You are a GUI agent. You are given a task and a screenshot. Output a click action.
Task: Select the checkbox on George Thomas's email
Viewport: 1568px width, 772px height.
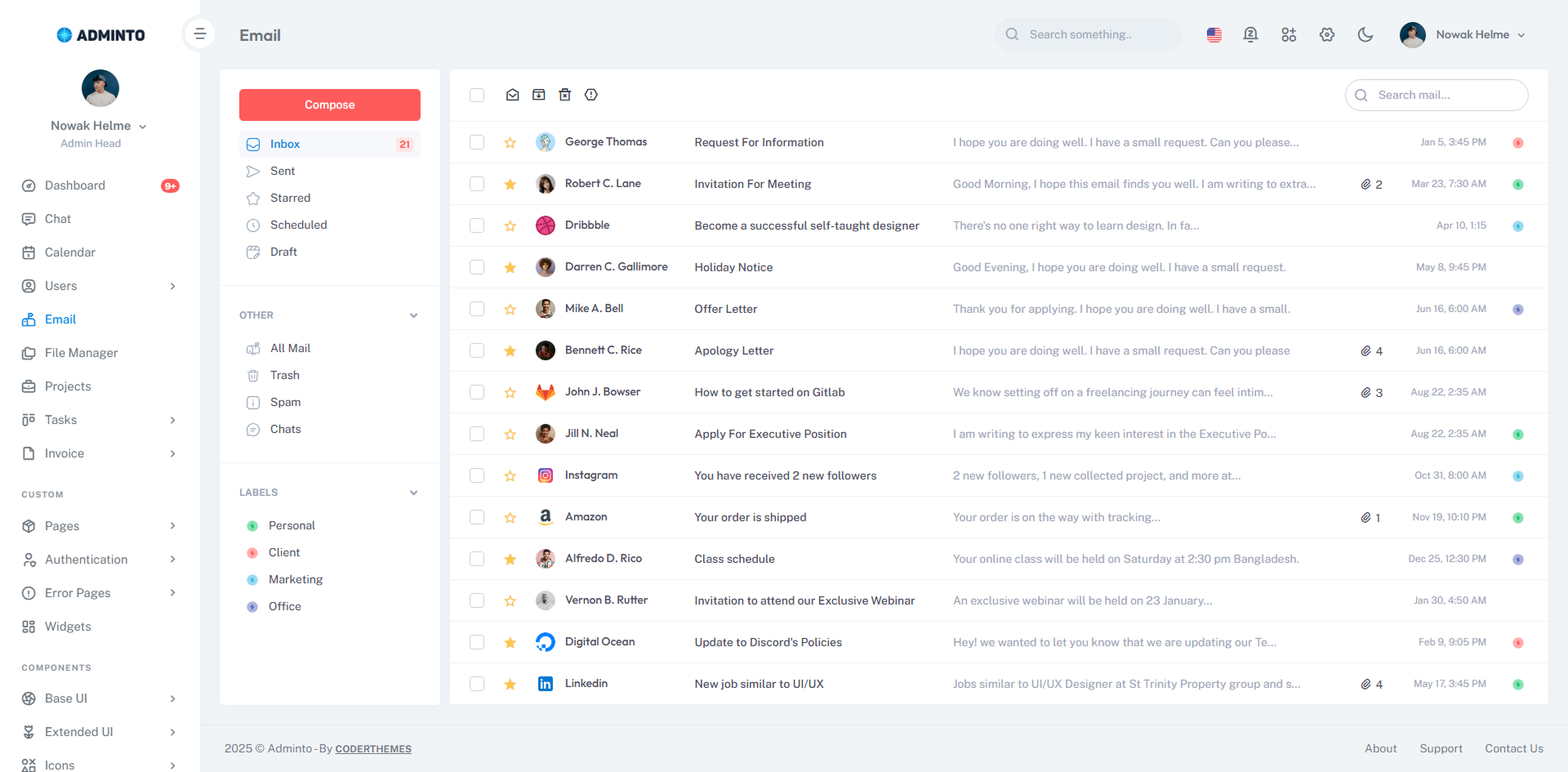pyautogui.click(x=477, y=141)
